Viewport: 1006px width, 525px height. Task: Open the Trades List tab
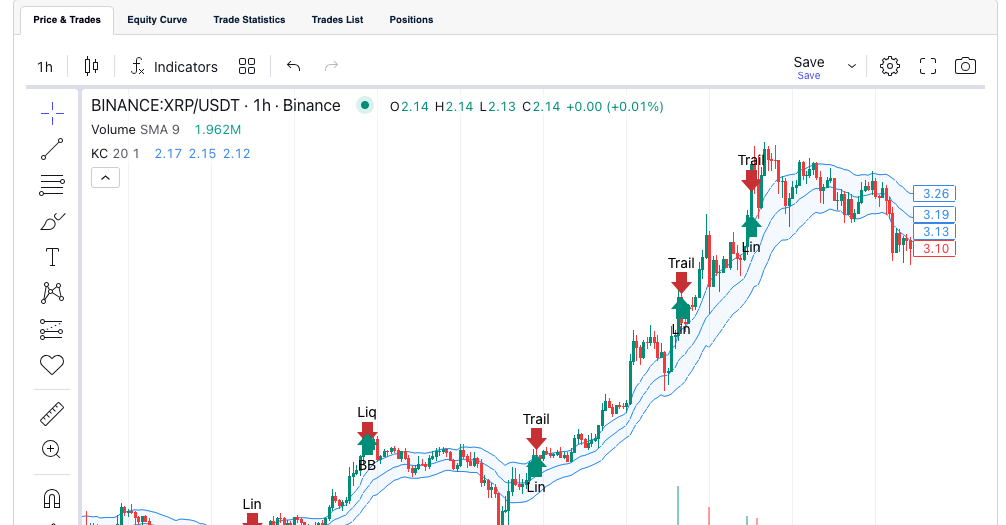click(x=337, y=20)
